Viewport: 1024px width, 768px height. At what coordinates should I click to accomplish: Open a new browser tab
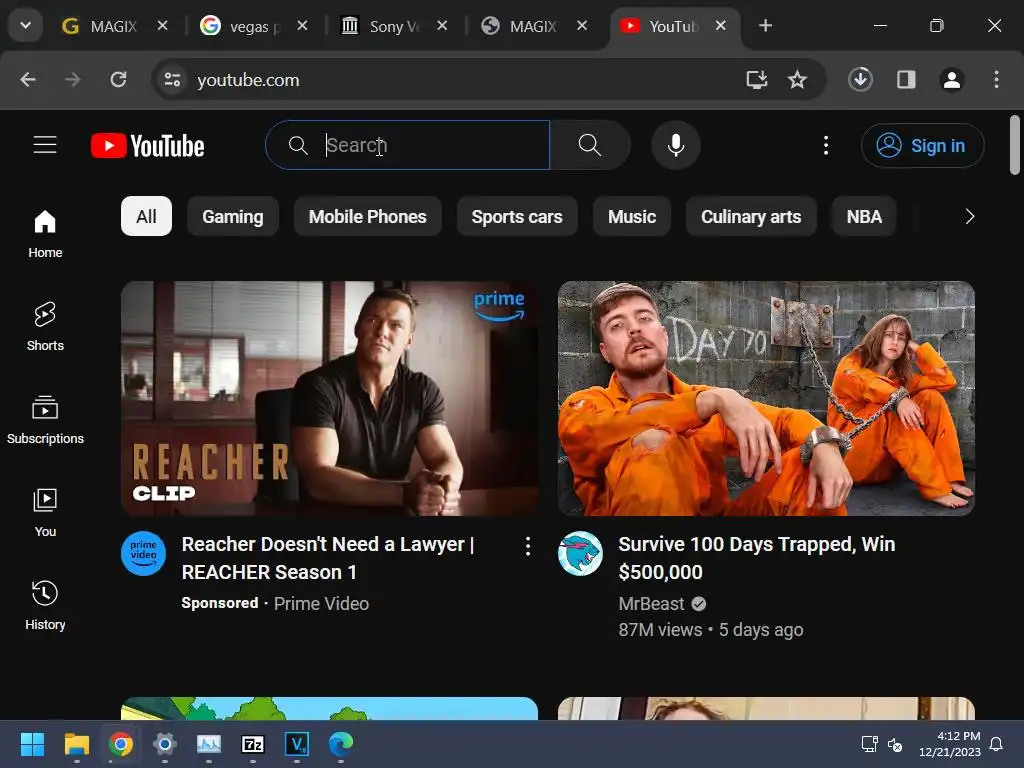pyautogui.click(x=765, y=25)
